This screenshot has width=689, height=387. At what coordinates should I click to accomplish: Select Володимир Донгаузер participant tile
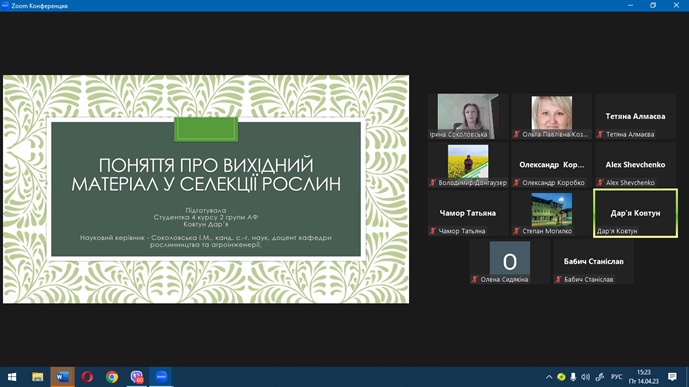click(x=468, y=165)
